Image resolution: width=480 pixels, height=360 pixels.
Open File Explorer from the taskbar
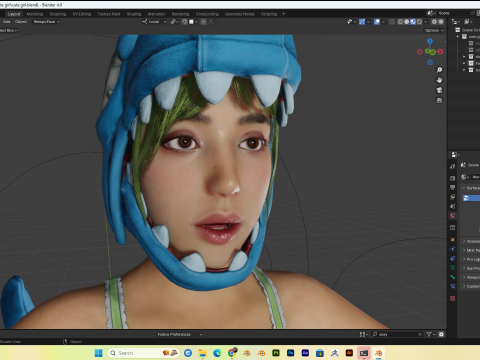tap(203, 353)
